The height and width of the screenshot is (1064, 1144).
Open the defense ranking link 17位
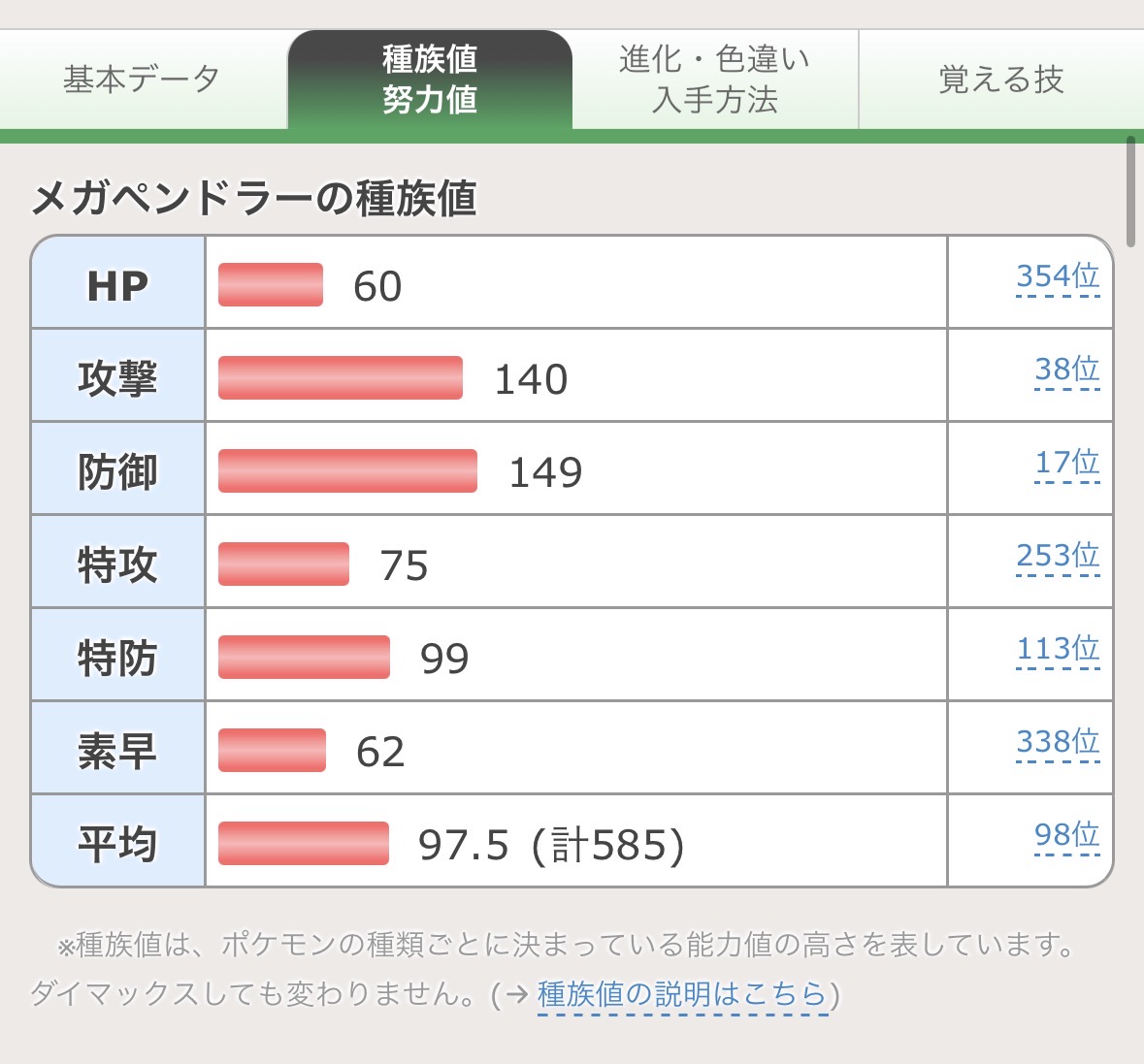coord(1066,463)
